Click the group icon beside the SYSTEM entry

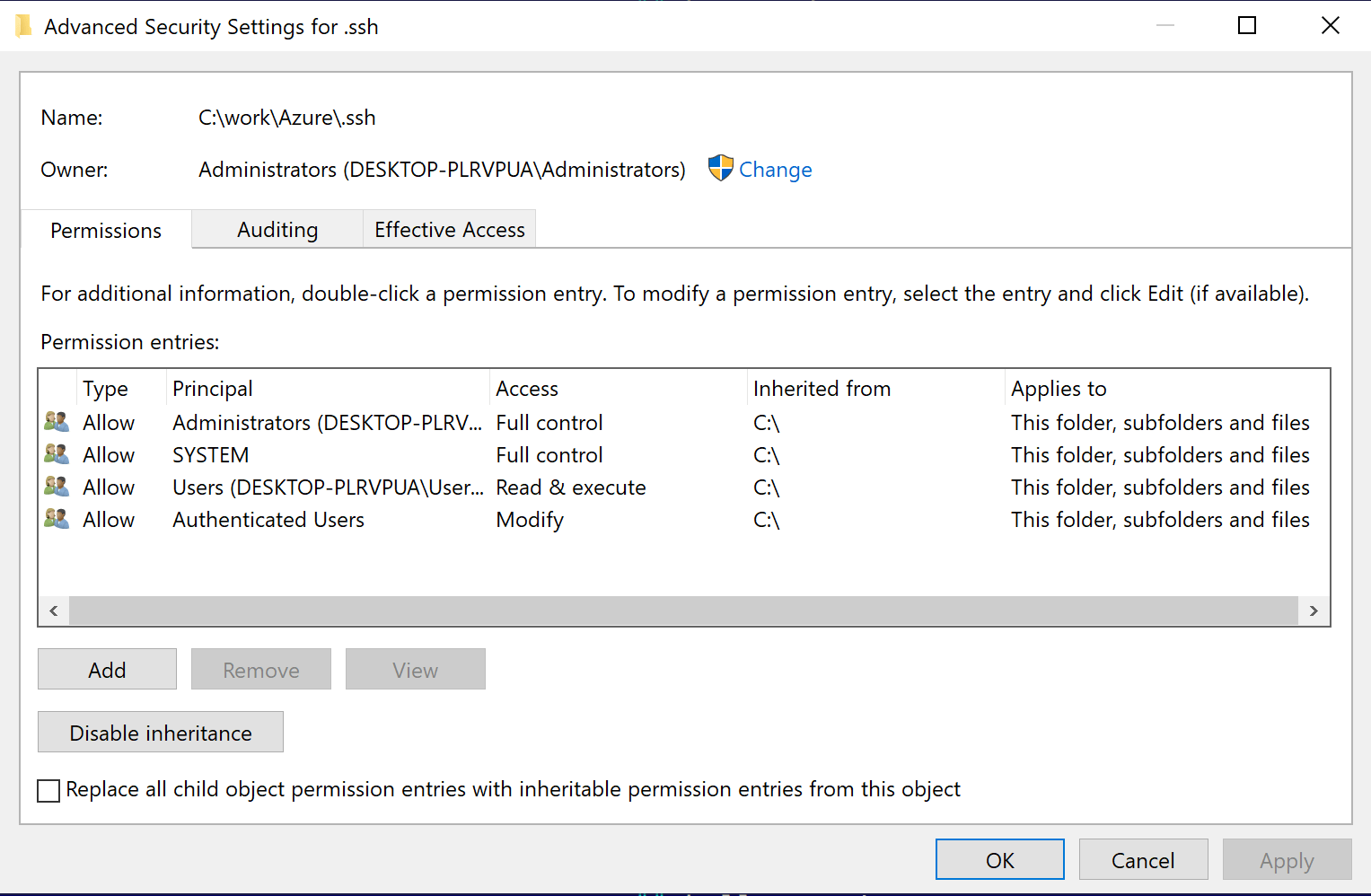point(56,454)
